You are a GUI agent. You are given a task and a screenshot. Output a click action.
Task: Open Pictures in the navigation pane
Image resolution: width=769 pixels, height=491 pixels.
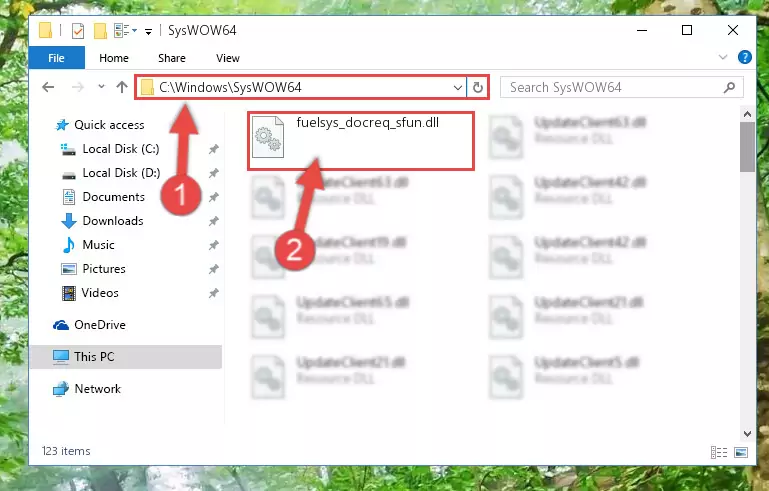coord(103,269)
